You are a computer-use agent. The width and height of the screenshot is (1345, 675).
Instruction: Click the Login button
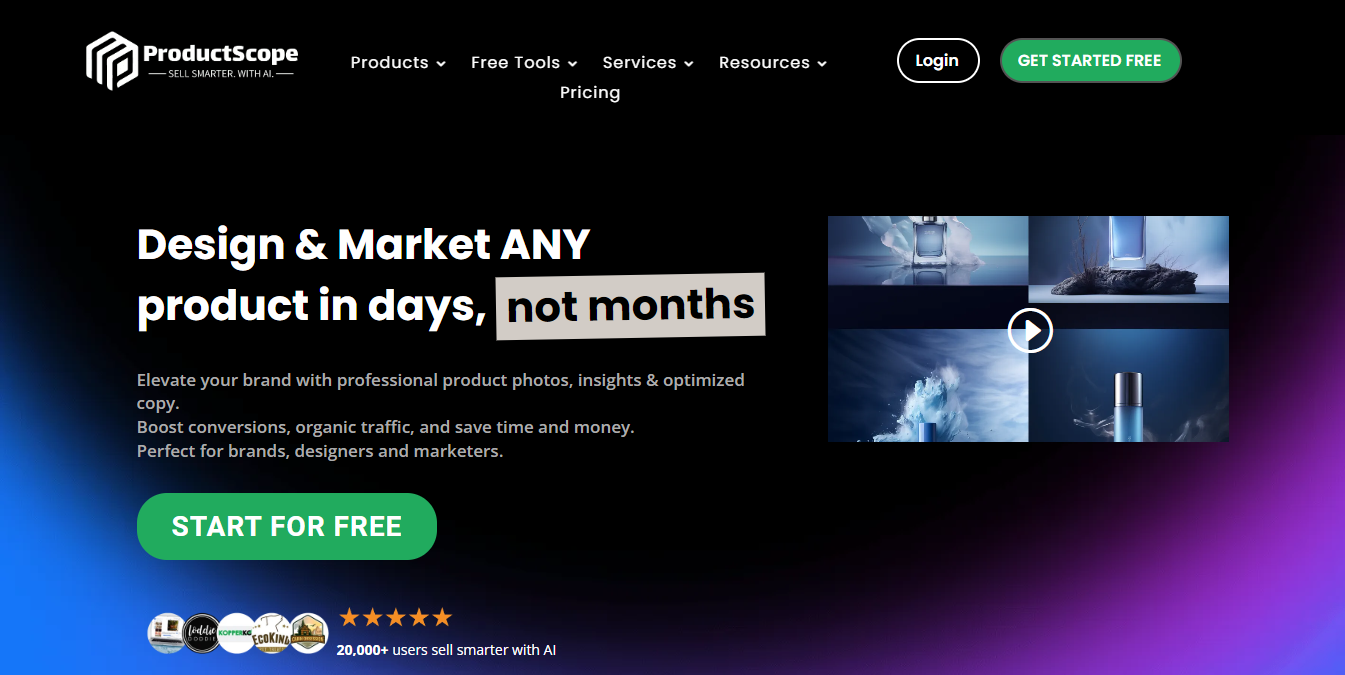coord(938,60)
